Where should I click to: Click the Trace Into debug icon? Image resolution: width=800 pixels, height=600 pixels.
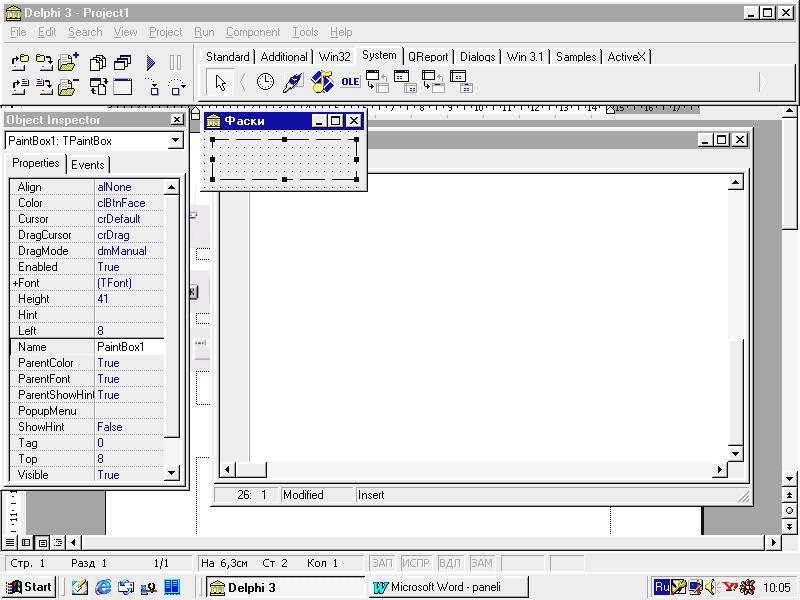(x=152, y=87)
